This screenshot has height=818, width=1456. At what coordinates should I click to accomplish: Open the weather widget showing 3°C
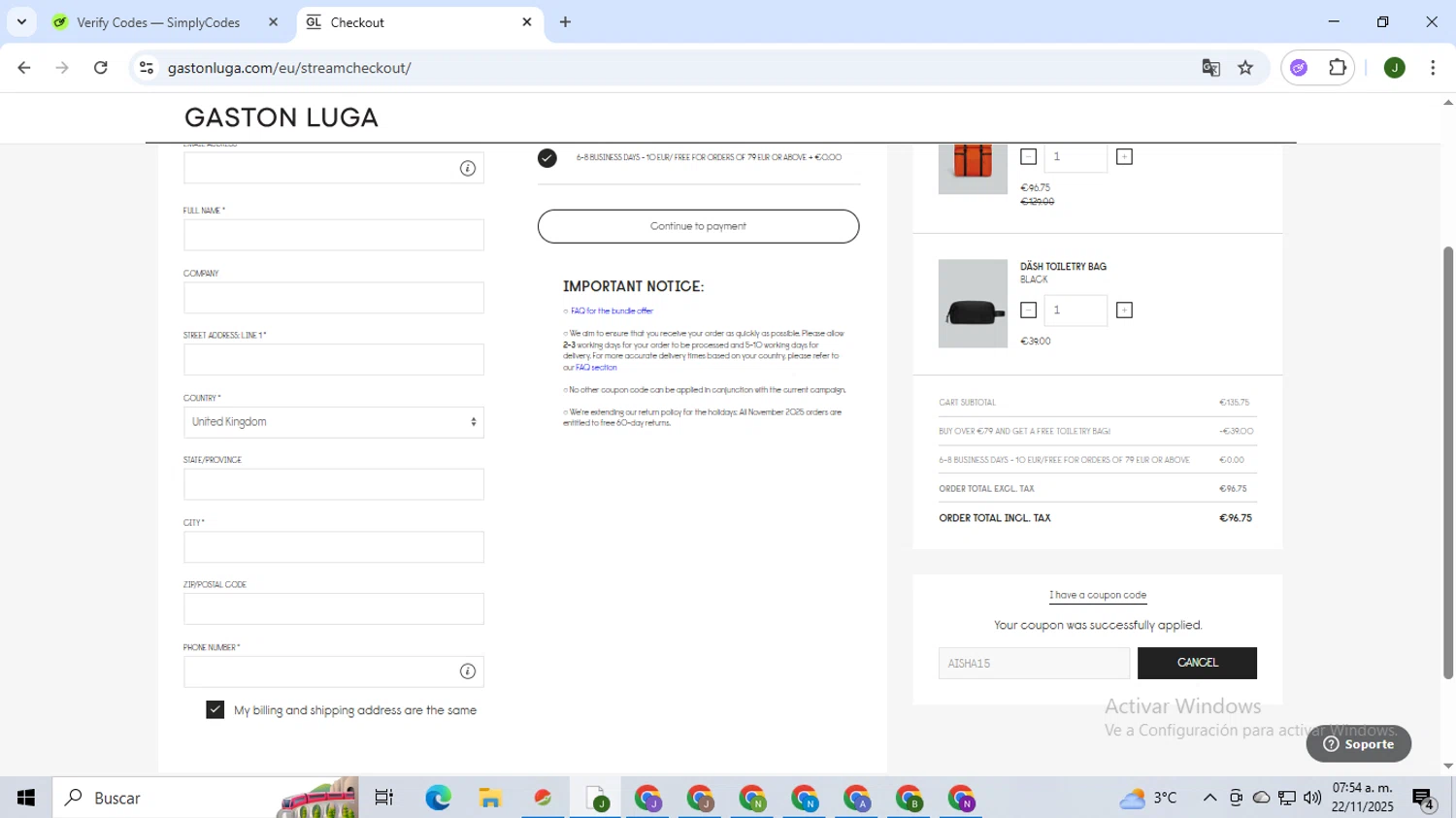[1148, 798]
